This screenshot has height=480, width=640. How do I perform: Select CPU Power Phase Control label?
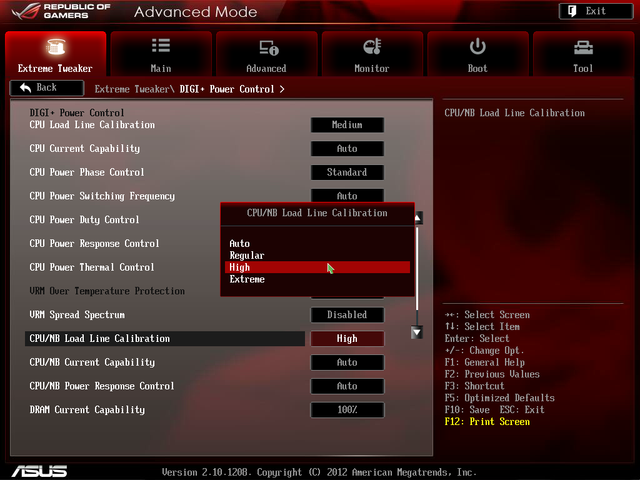coord(87,172)
